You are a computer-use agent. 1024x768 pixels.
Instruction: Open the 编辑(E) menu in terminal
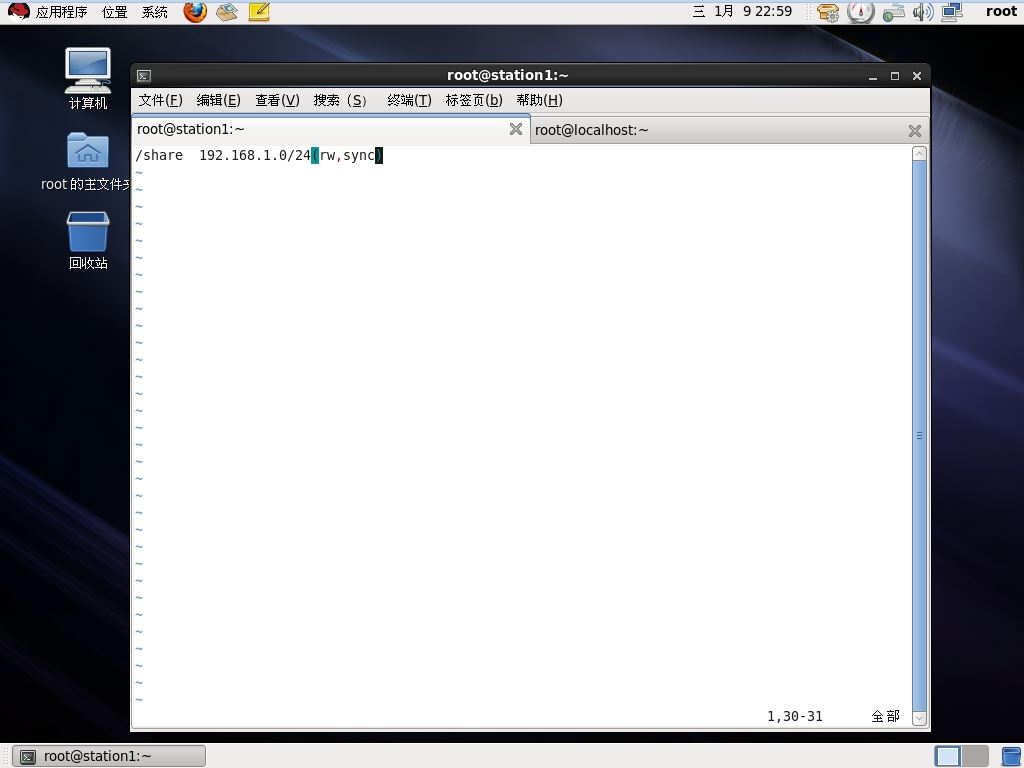click(x=219, y=100)
